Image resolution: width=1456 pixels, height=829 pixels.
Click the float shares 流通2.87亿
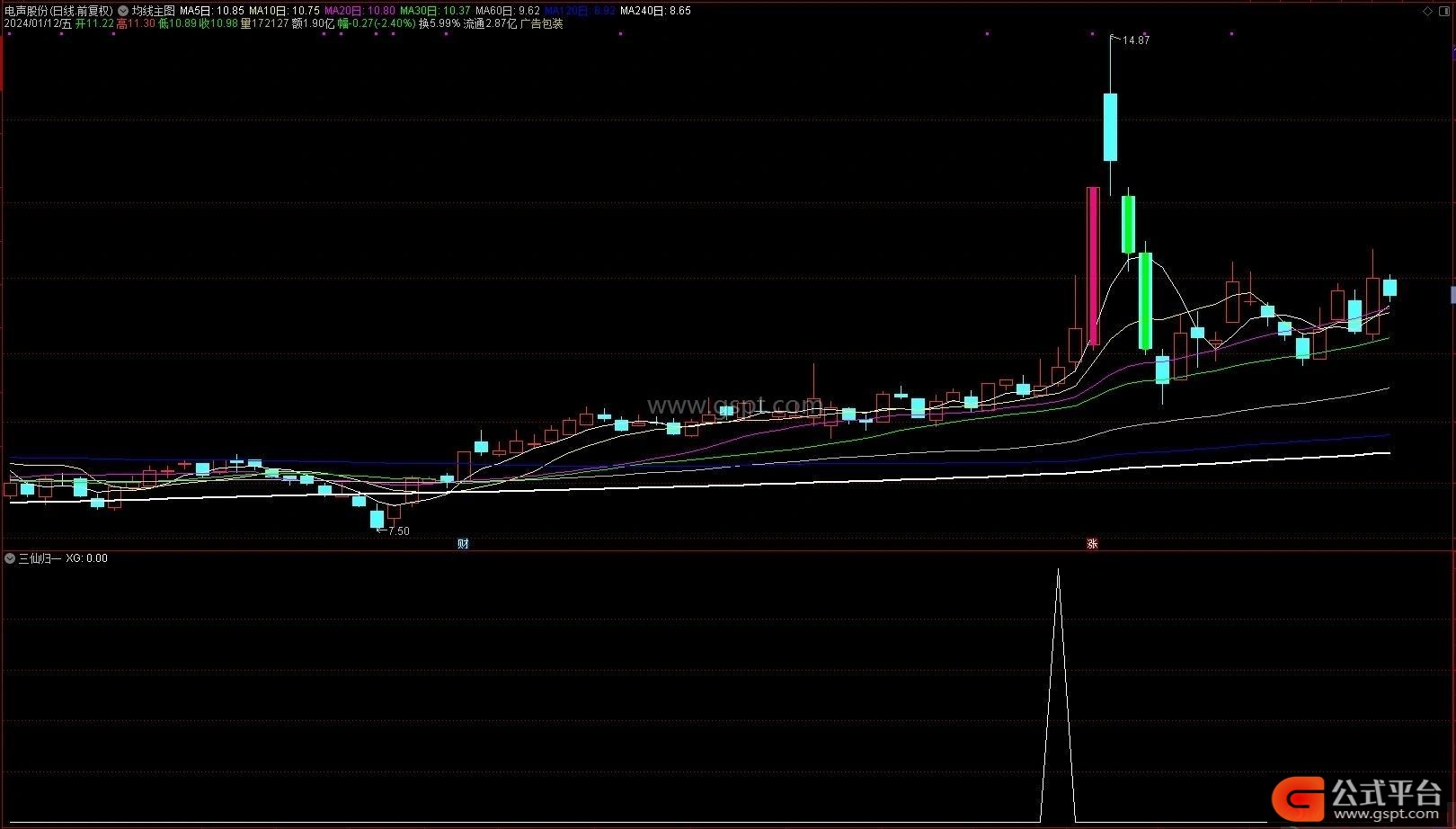tap(490, 24)
